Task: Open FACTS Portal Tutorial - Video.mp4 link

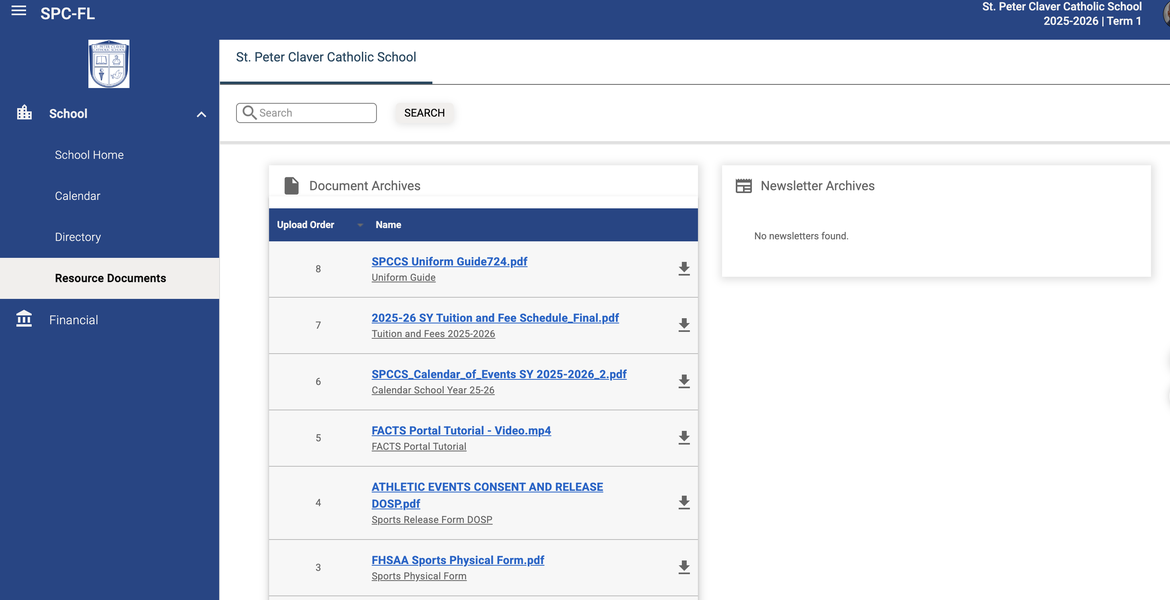Action: tap(461, 431)
